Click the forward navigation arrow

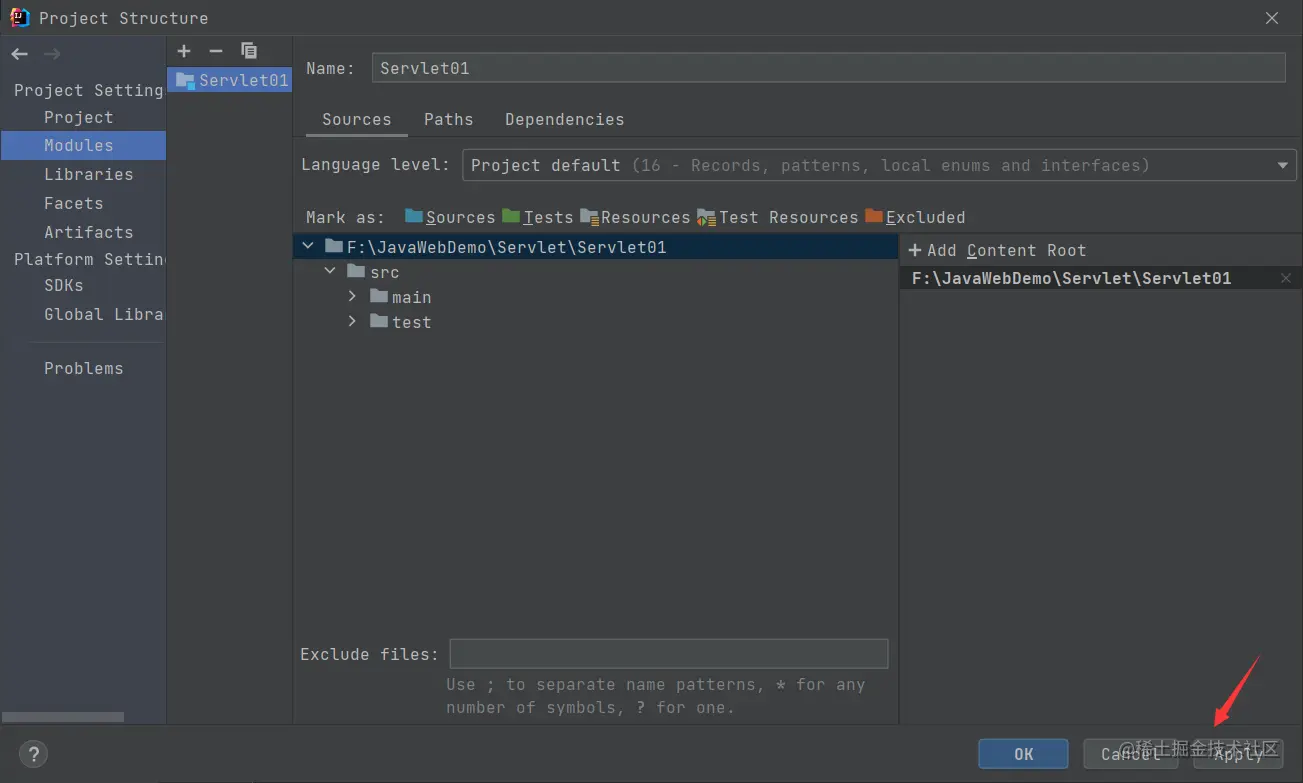(52, 54)
